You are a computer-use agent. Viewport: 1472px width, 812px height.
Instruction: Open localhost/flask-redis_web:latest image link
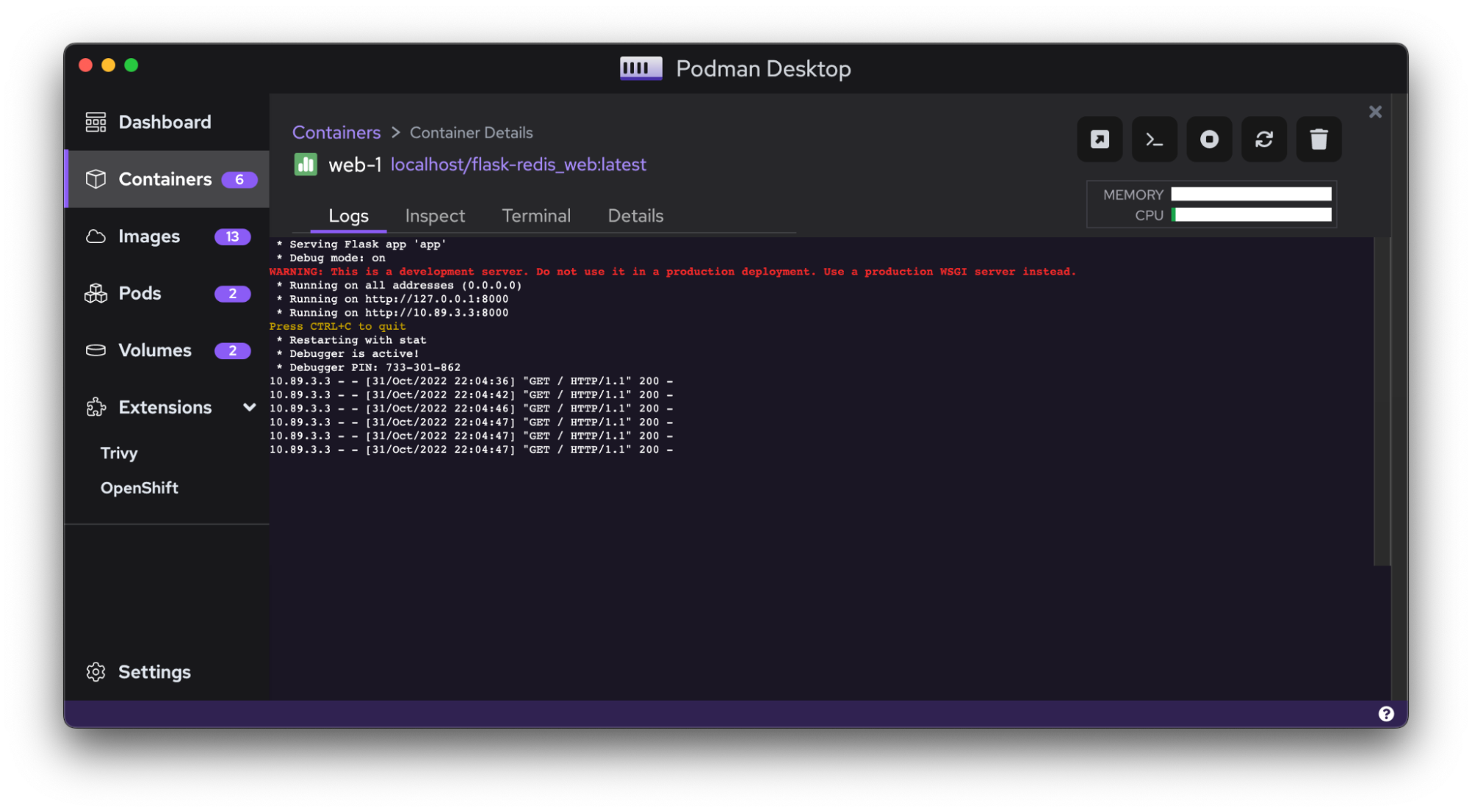(x=518, y=164)
